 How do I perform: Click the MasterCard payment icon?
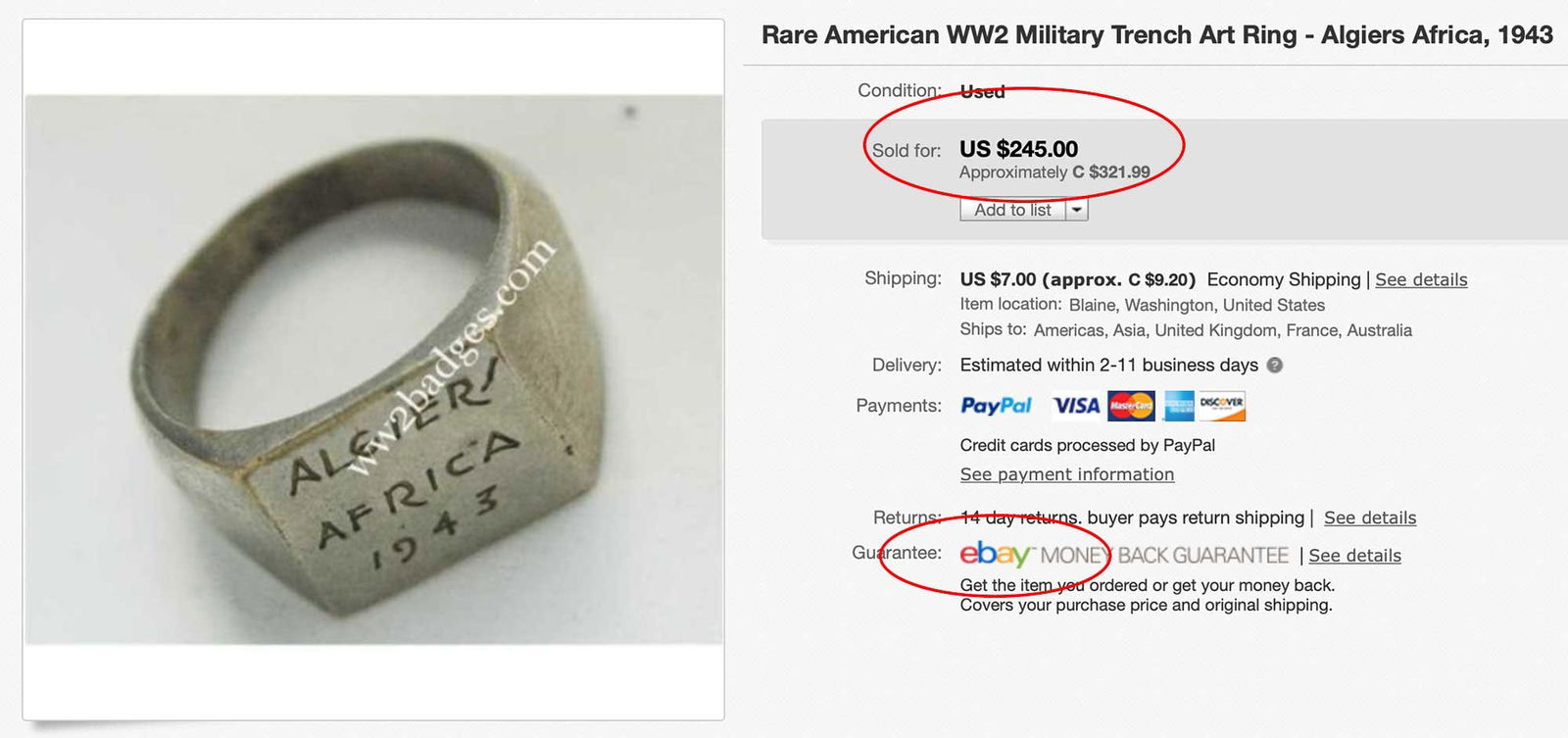pos(1132,405)
